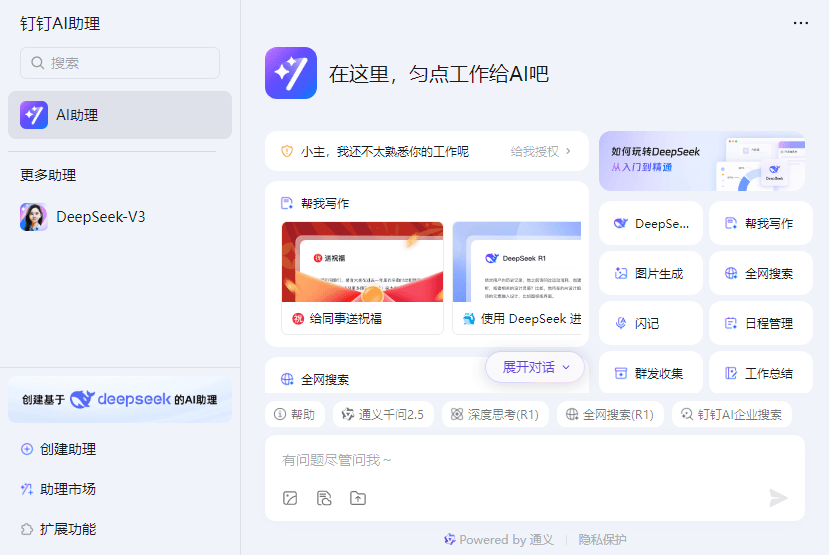829x555 pixels.
Task: Click the image upload icon in input box
Action: point(290,498)
